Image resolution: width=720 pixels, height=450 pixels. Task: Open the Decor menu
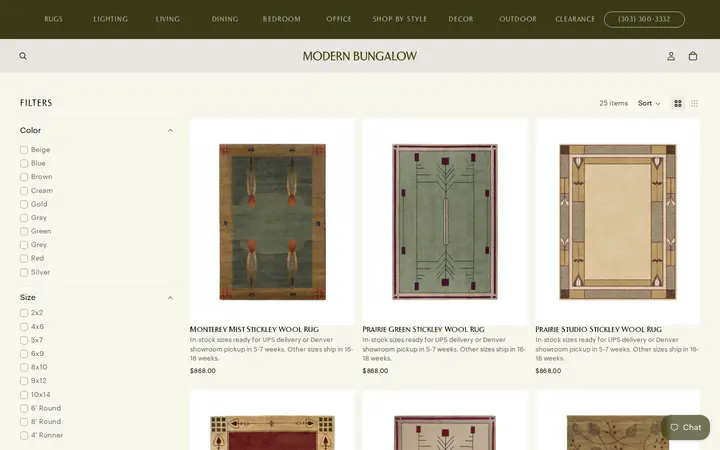pos(461,19)
